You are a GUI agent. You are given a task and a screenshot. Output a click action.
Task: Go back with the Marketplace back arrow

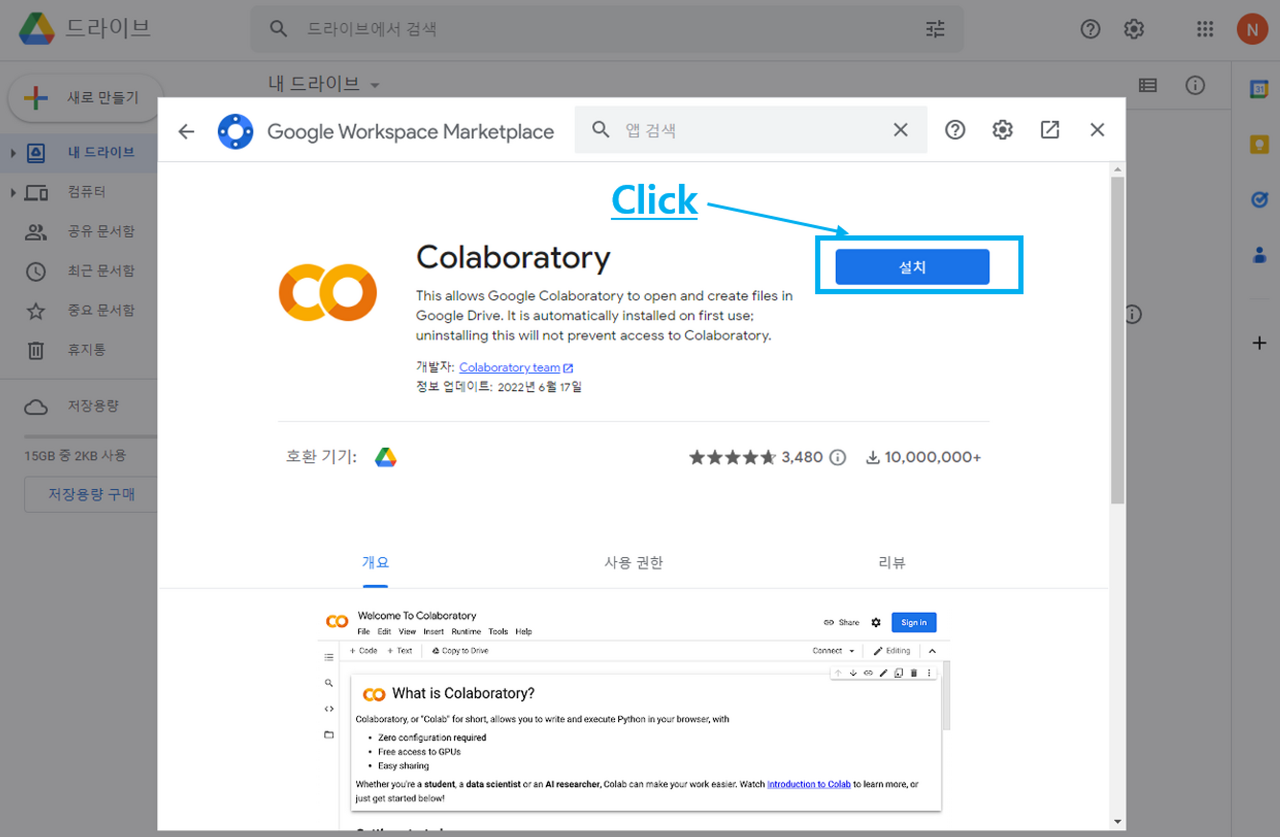pos(186,131)
